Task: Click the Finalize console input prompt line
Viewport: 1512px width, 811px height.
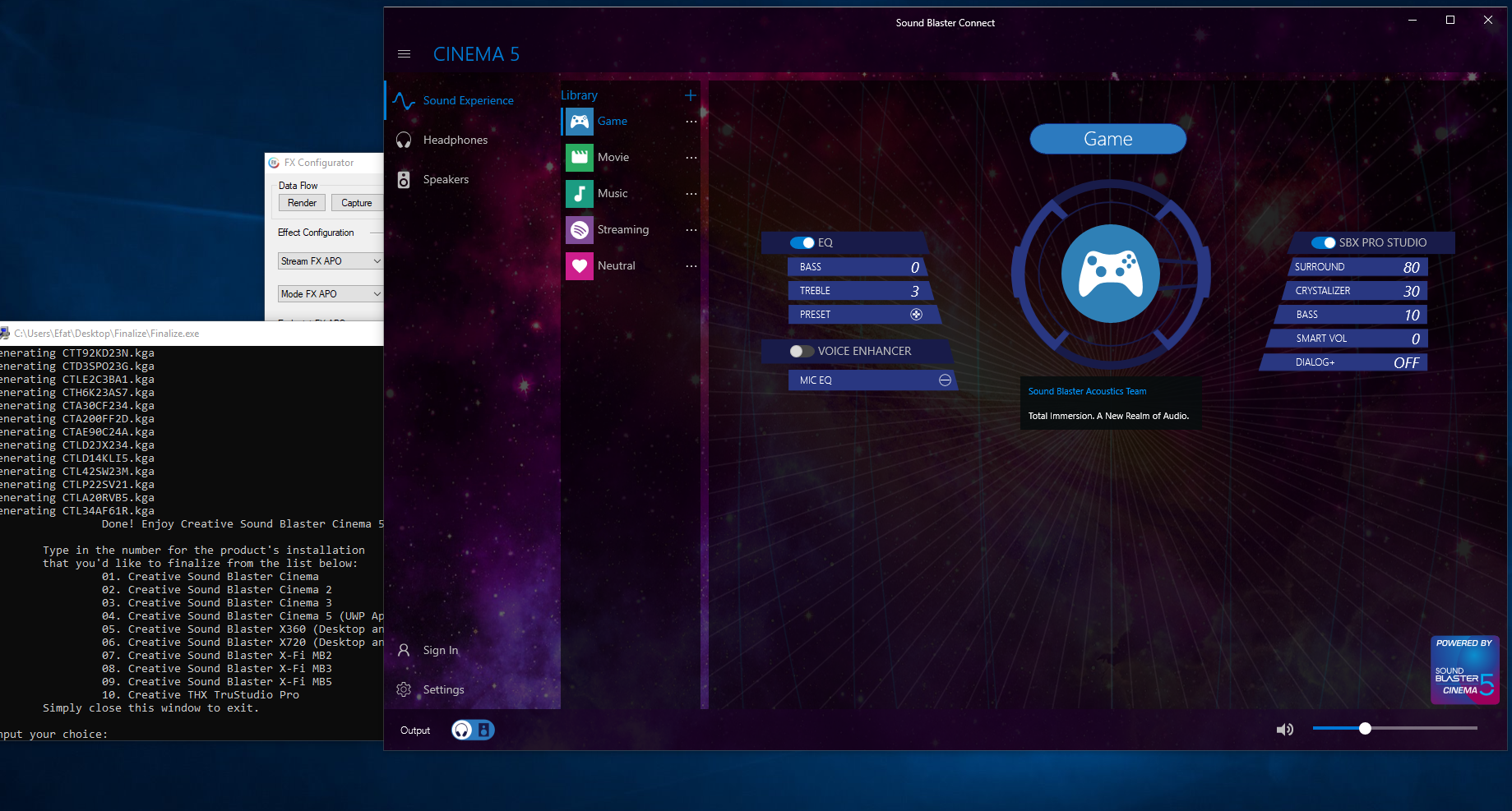Action: pyautogui.click(x=54, y=734)
